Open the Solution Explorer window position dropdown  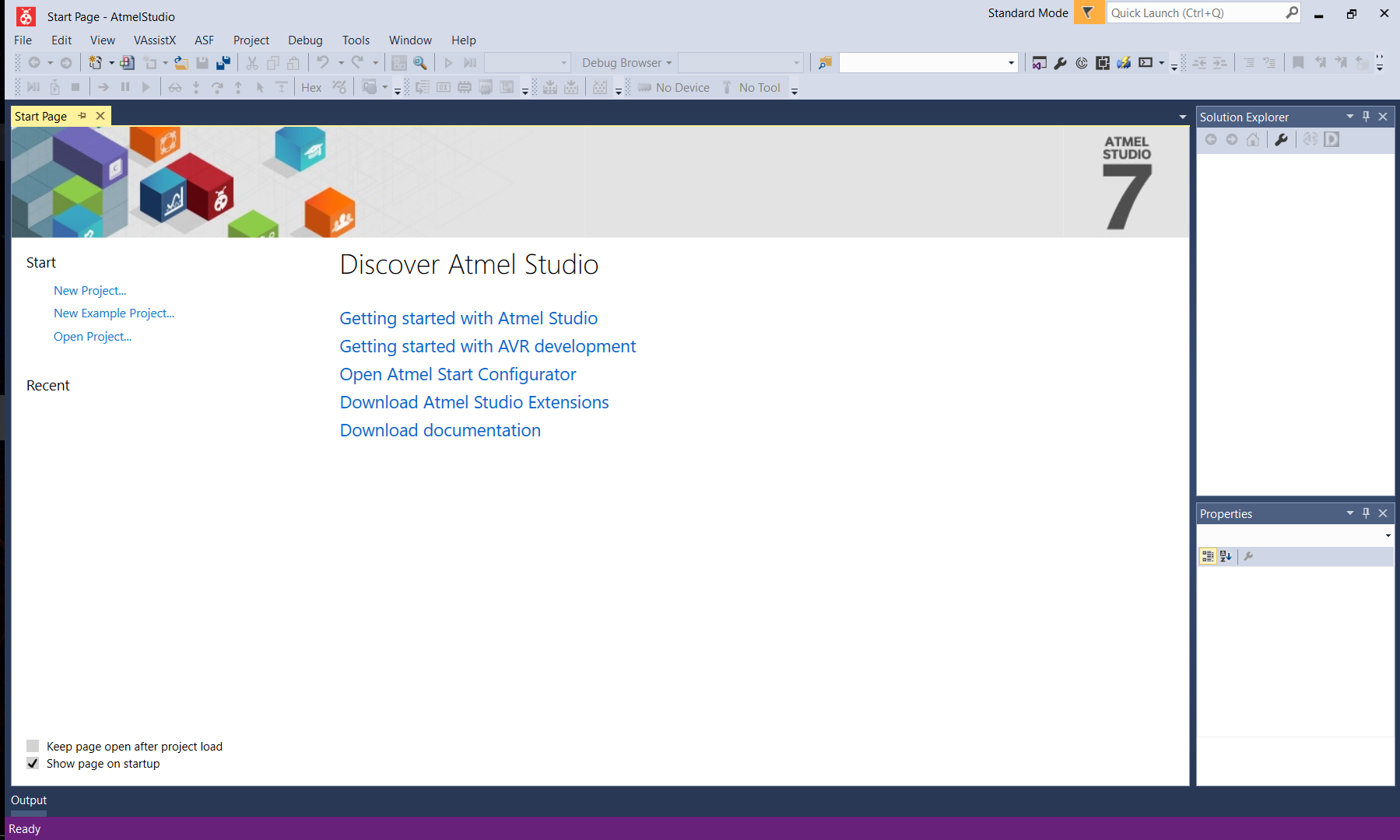coord(1350,117)
